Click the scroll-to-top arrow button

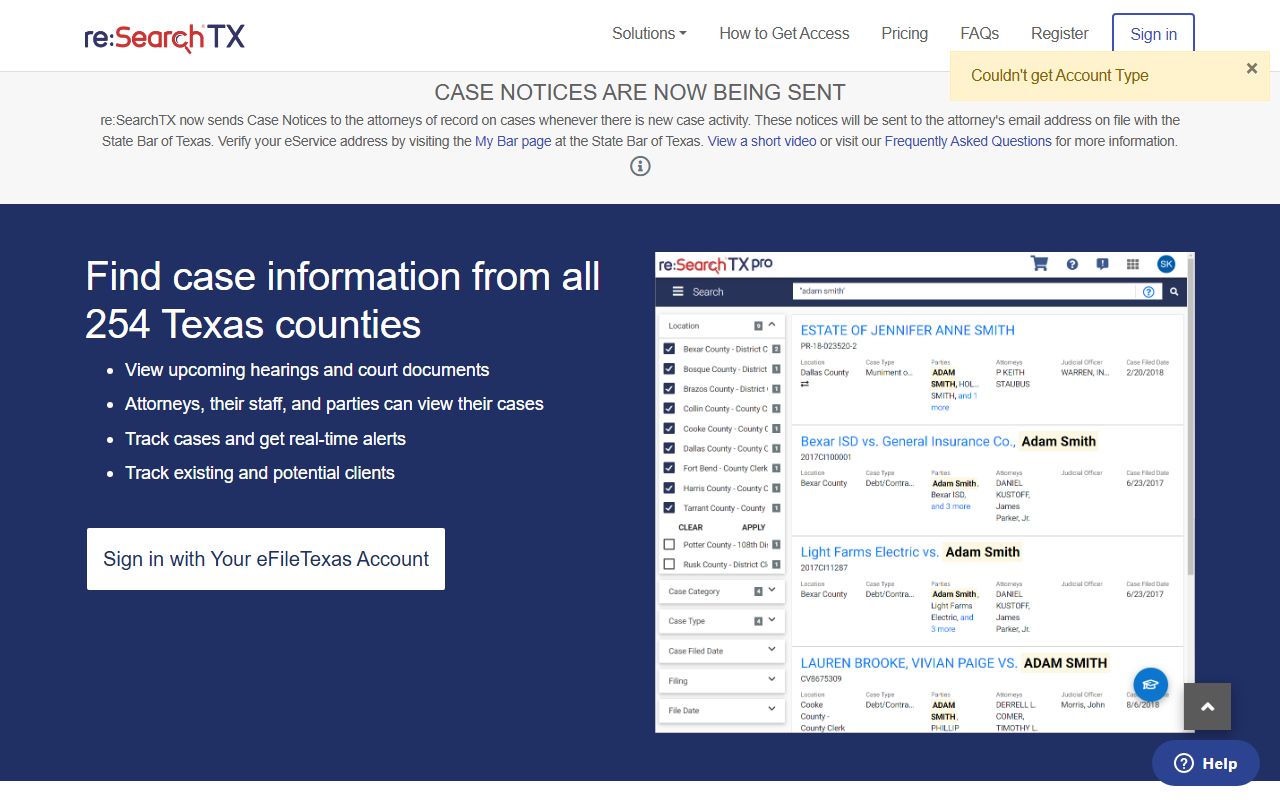tap(1207, 707)
